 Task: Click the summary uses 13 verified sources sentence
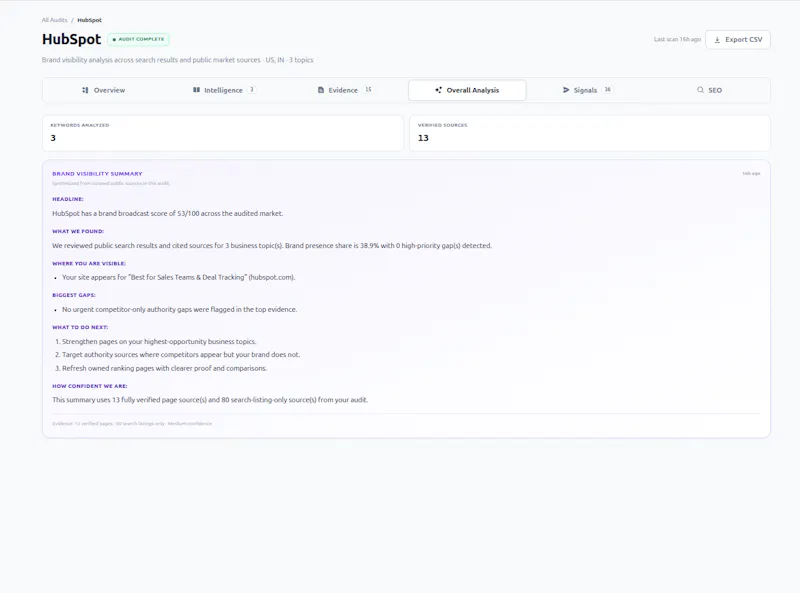tap(210, 400)
